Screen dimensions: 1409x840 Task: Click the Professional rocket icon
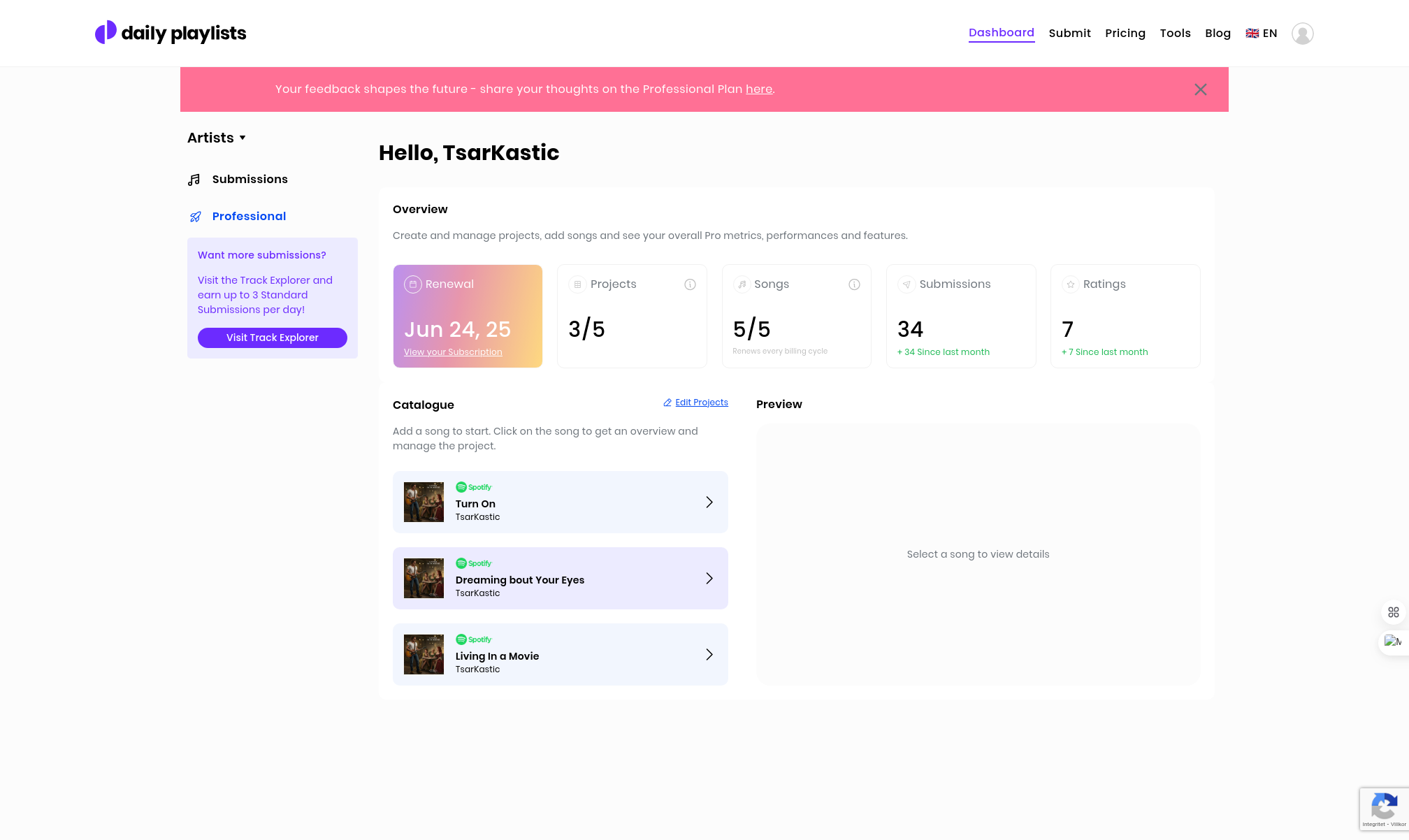point(196,217)
